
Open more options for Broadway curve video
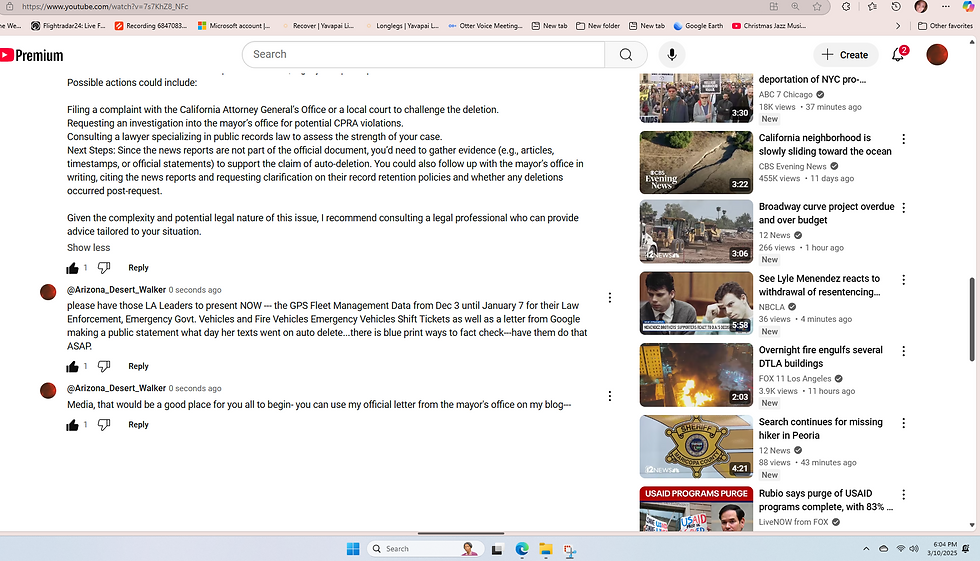click(904, 207)
